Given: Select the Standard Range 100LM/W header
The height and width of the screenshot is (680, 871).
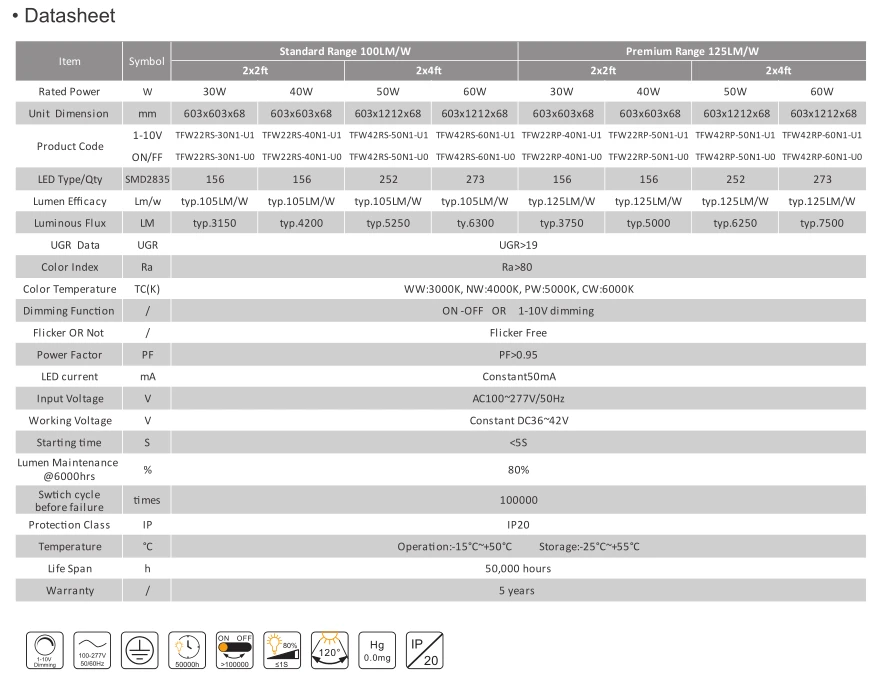Looking at the screenshot, I should [x=344, y=51].
